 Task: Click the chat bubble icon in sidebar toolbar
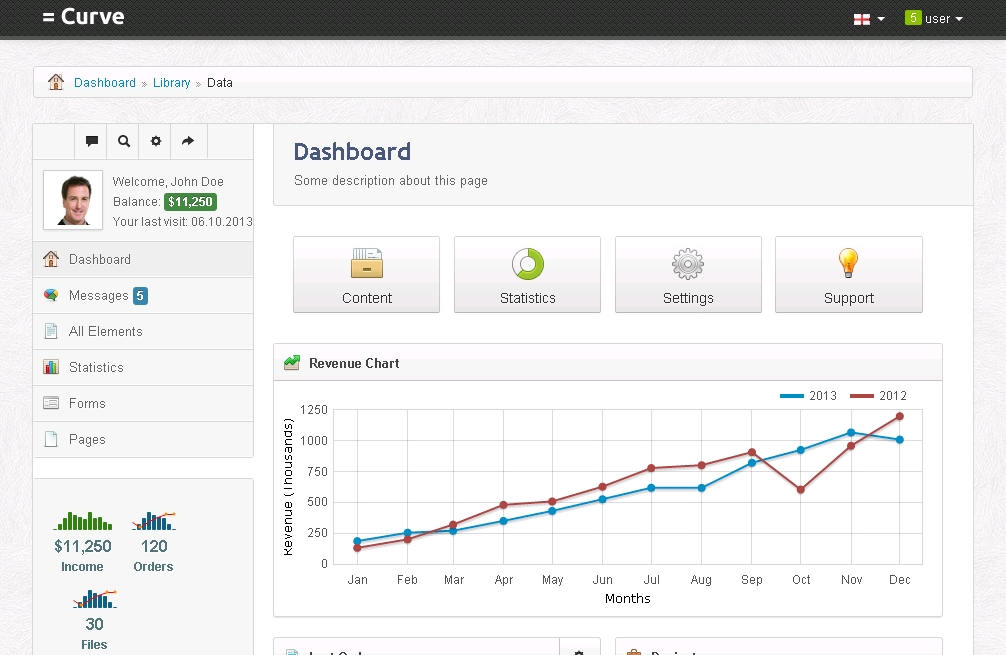pos(92,141)
